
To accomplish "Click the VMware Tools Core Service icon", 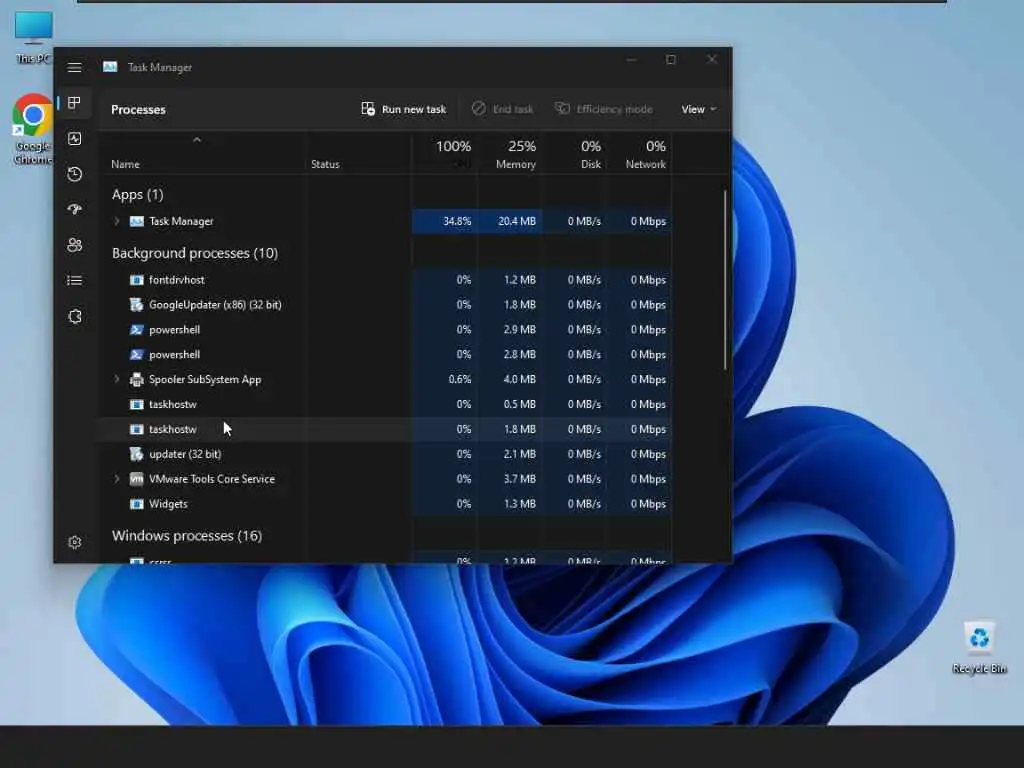I will click(136, 479).
